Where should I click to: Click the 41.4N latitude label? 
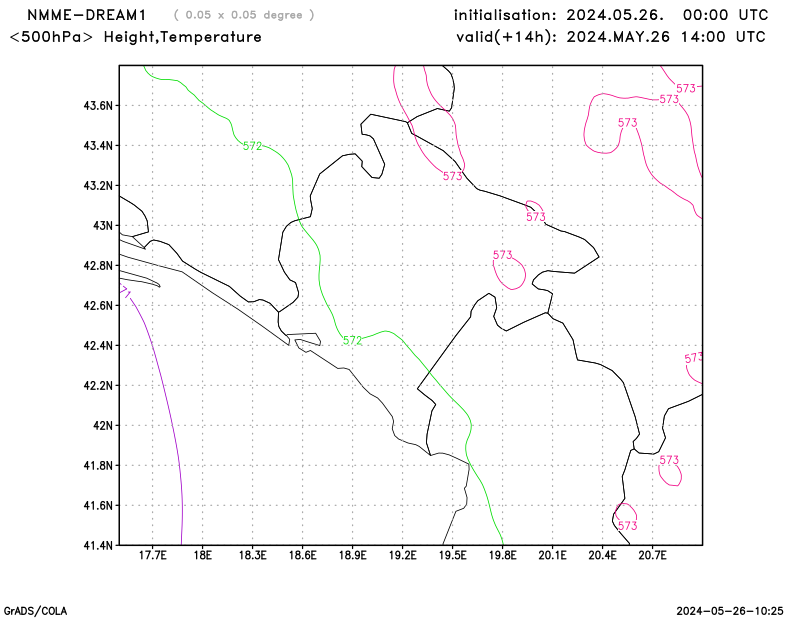tap(98, 546)
